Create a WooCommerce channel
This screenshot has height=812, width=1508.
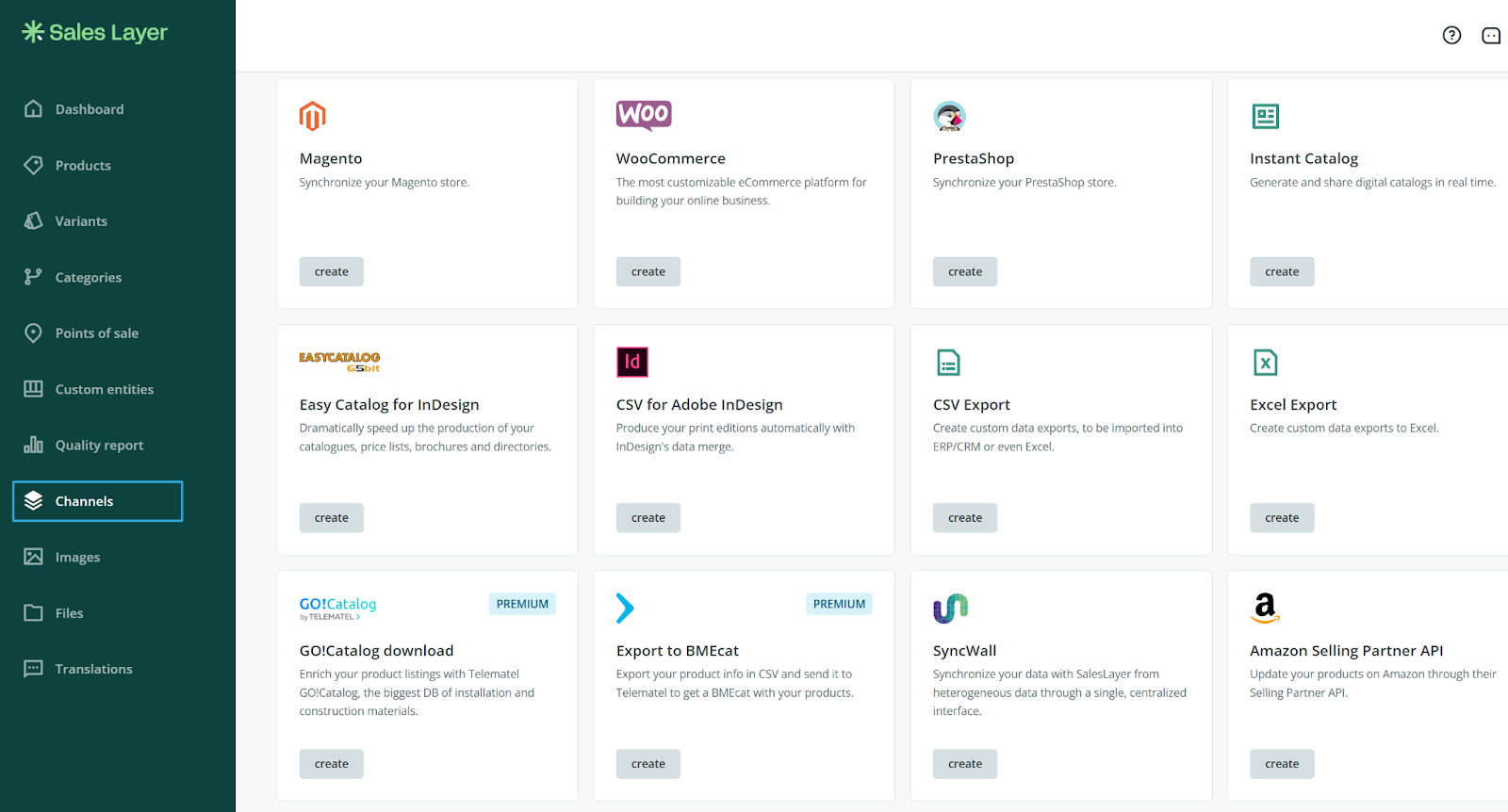648,271
